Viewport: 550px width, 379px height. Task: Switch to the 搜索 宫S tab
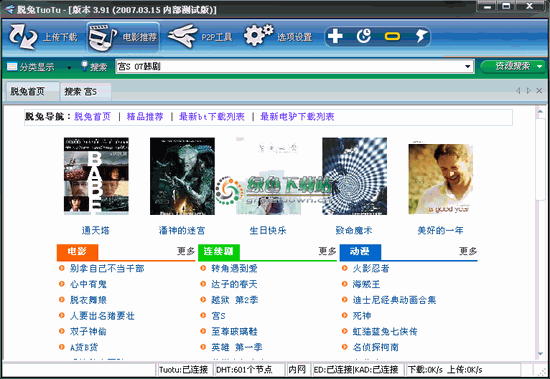(x=86, y=92)
